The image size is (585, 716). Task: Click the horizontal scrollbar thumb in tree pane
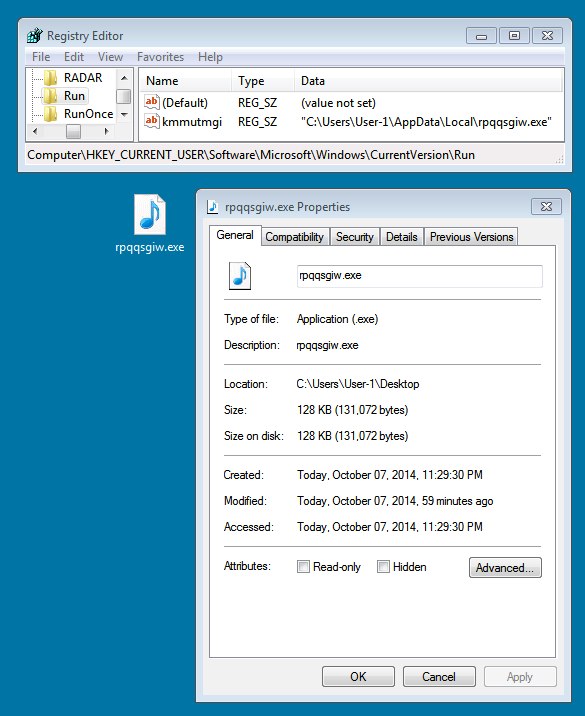pos(73,132)
